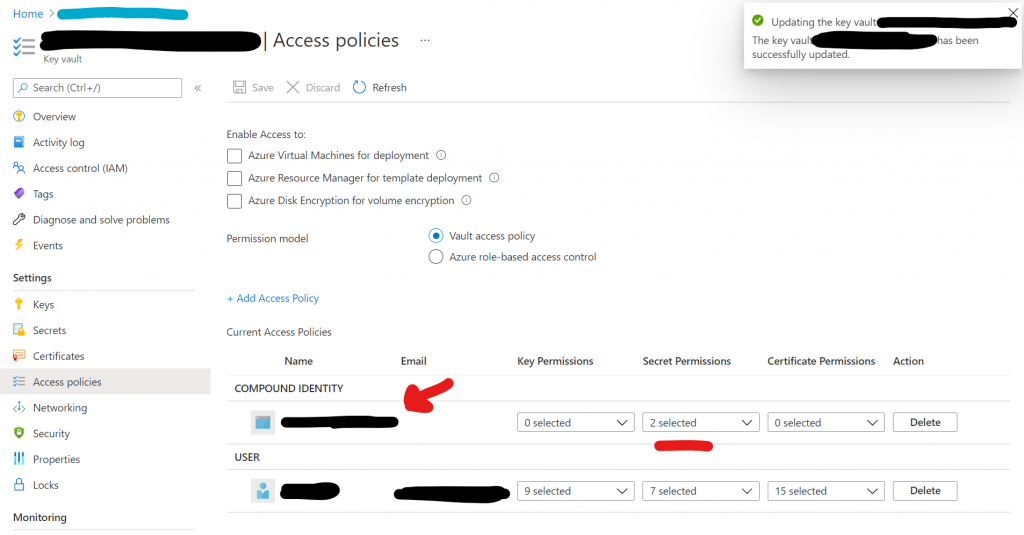Image resolution: width=1024 pixels, height=535 pixels.
Task: Click the green success check in notification
Action: click(758, 20)
